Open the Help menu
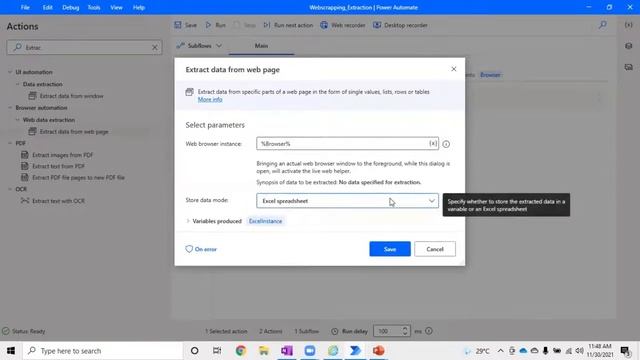 click(139, 7)
